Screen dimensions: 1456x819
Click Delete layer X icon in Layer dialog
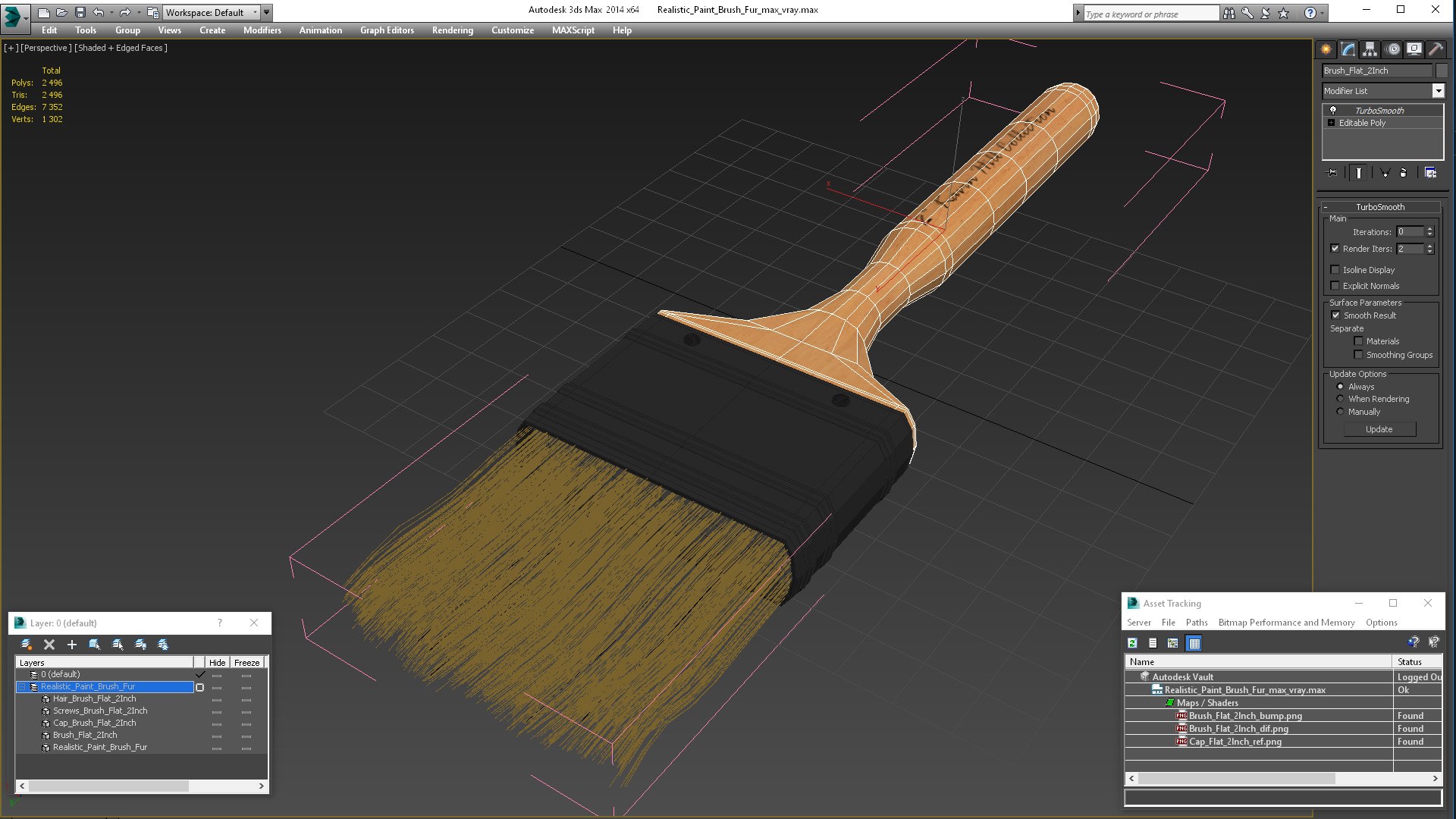[x=49, y=644]
